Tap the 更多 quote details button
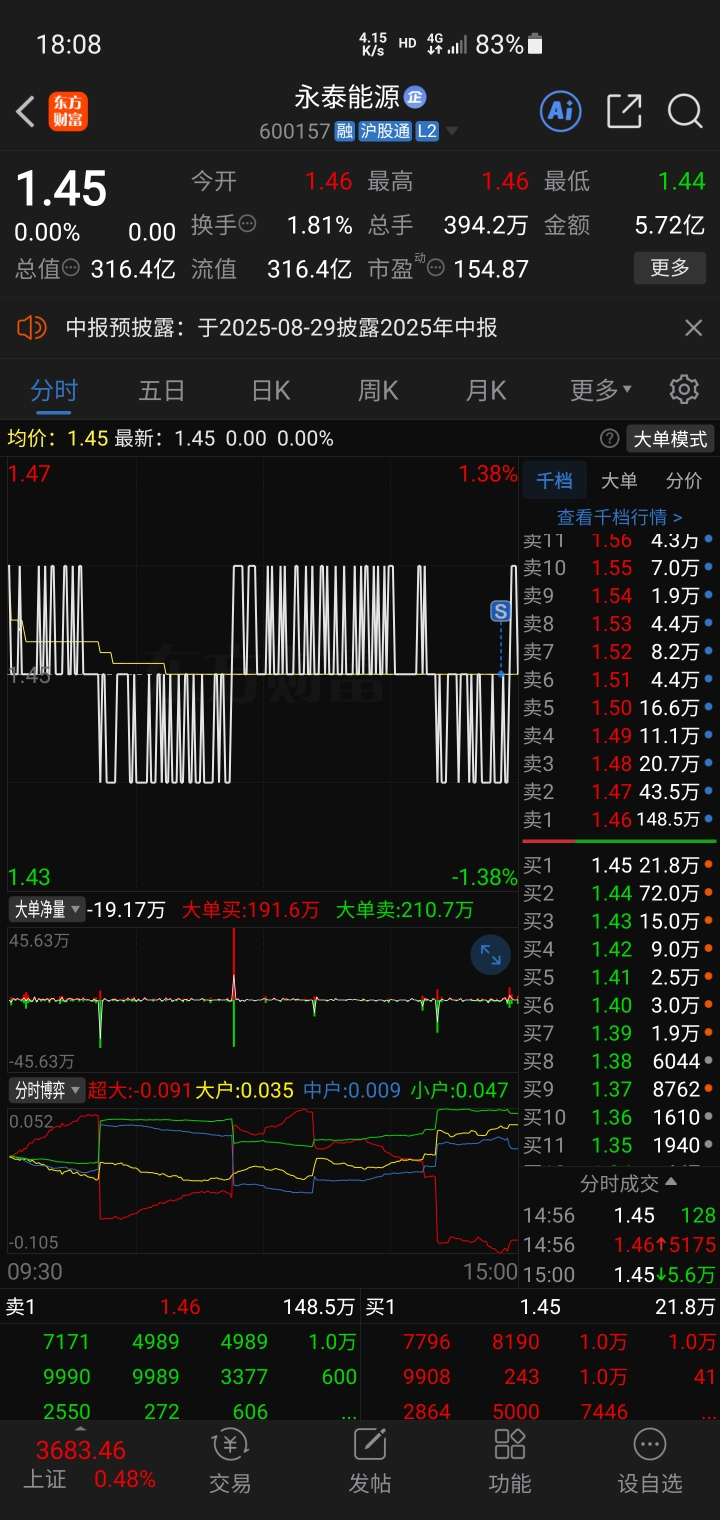 (670, 267)
